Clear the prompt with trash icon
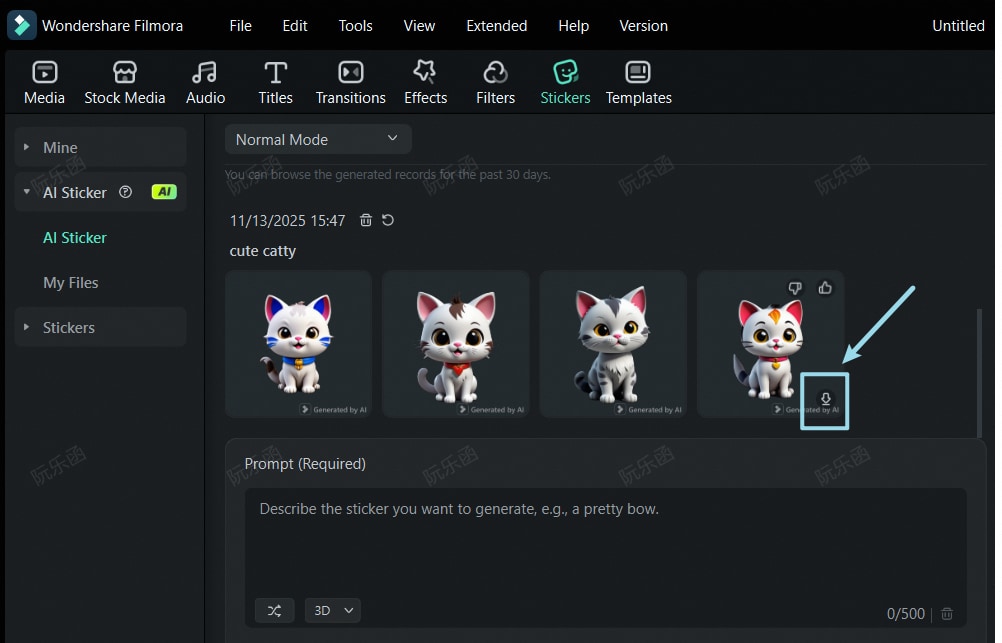The image size is (1002, 643). tap(947, 614)
